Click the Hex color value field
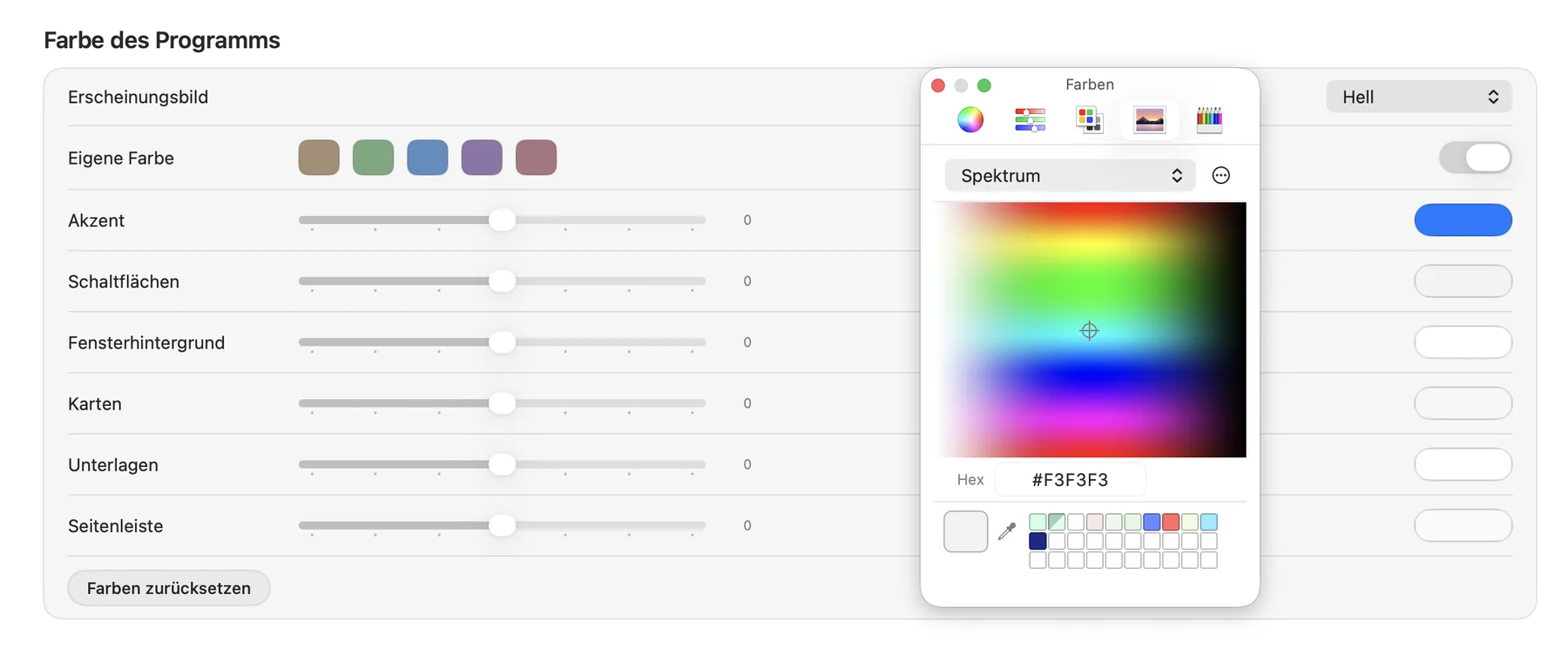Image resolution: width=1568 pixels, height=649 pixels. click(x=1070, y=479)
